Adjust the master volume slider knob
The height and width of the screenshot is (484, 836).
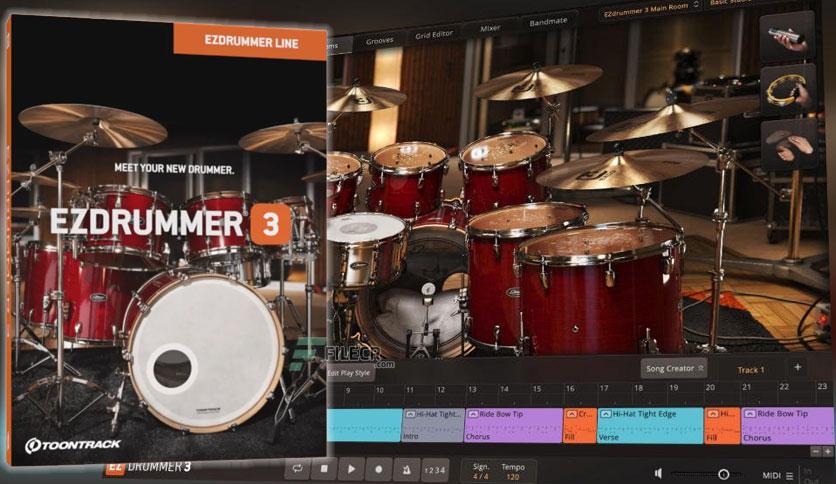pyautogui.click(x=724, y=474)
